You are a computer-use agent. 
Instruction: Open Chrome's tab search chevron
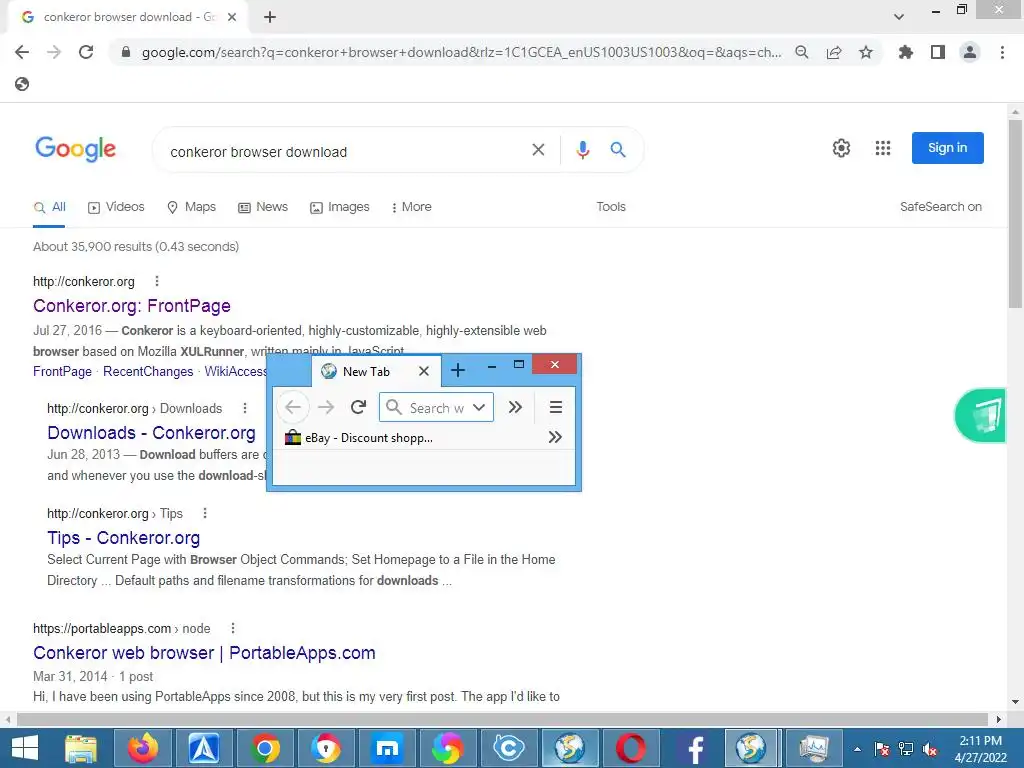[899, 17]
